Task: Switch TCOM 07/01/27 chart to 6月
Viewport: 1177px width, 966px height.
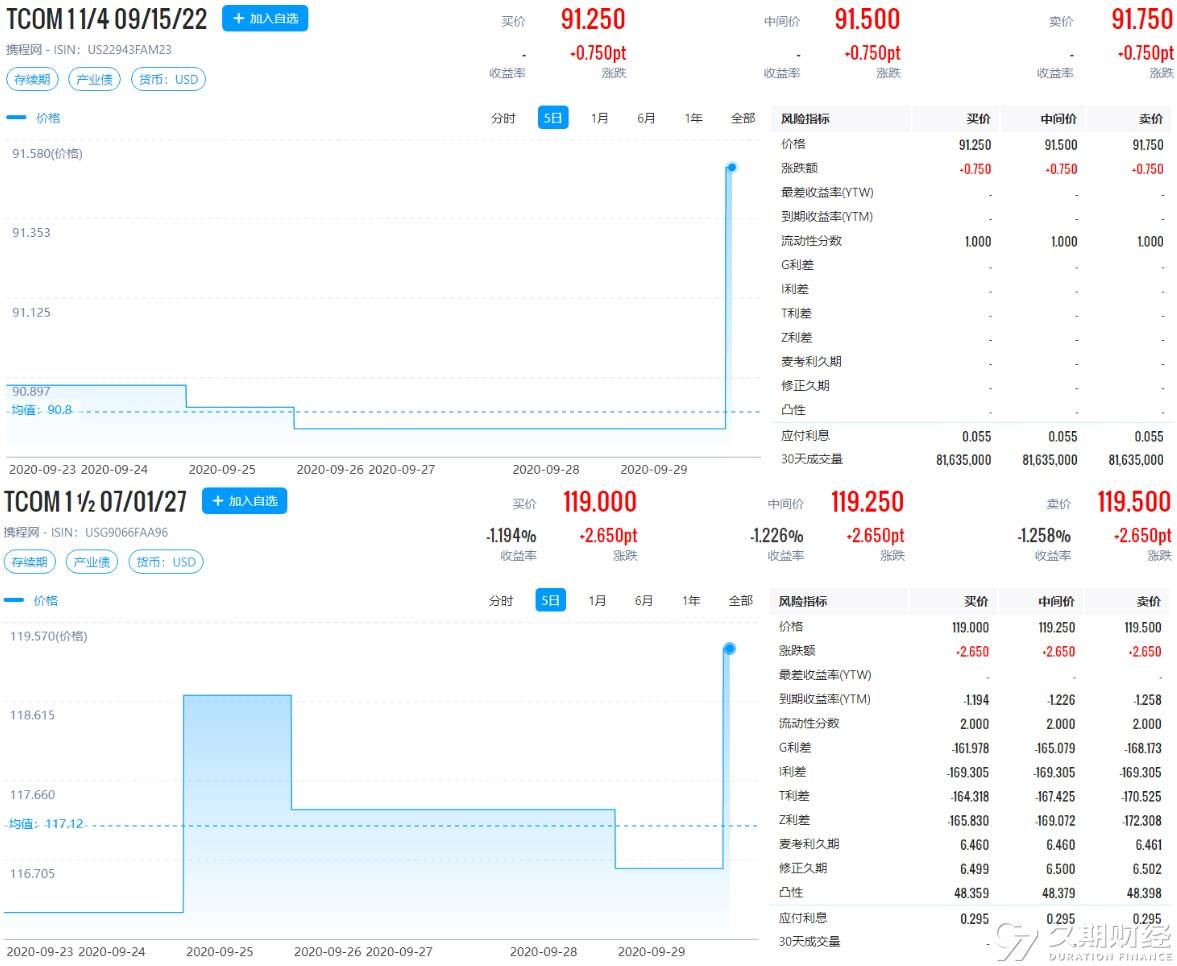Action: coord(644,600)
